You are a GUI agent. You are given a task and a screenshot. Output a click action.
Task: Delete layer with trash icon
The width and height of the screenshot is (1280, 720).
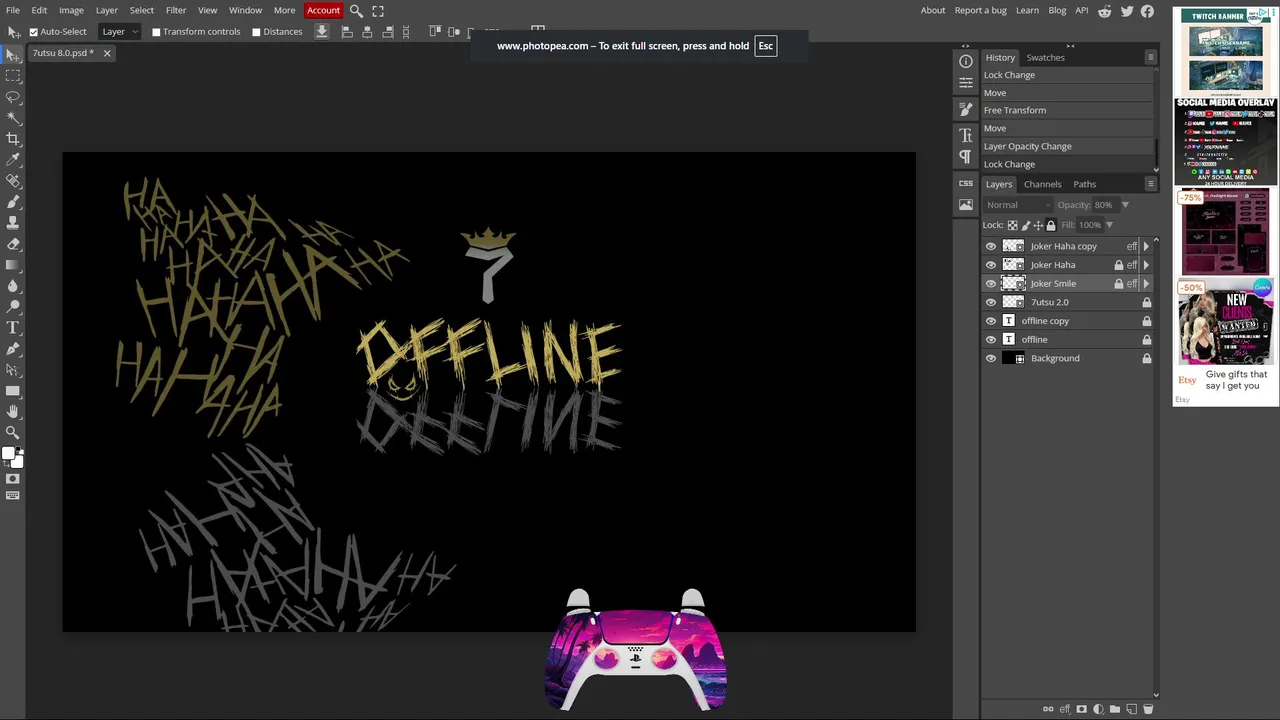(1148, 709)
